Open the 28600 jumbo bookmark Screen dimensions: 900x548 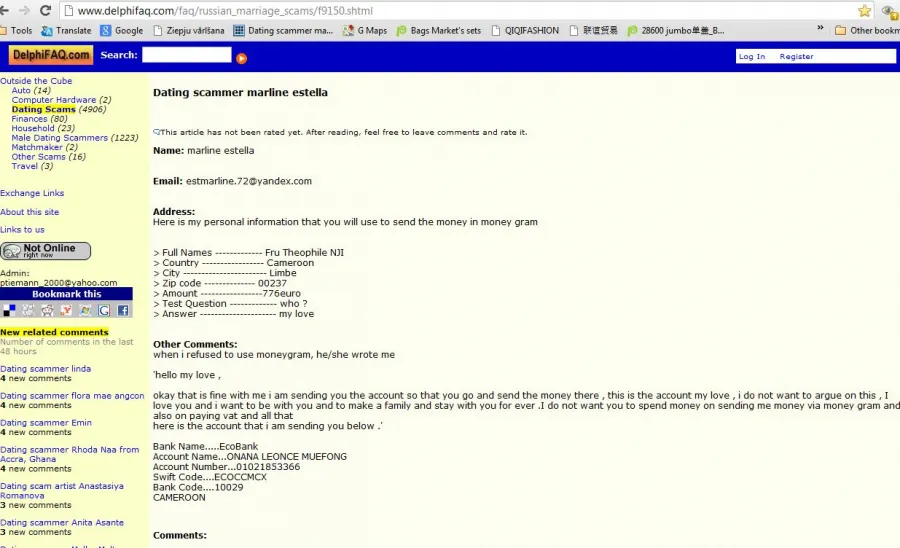click(x=676, y=30)
